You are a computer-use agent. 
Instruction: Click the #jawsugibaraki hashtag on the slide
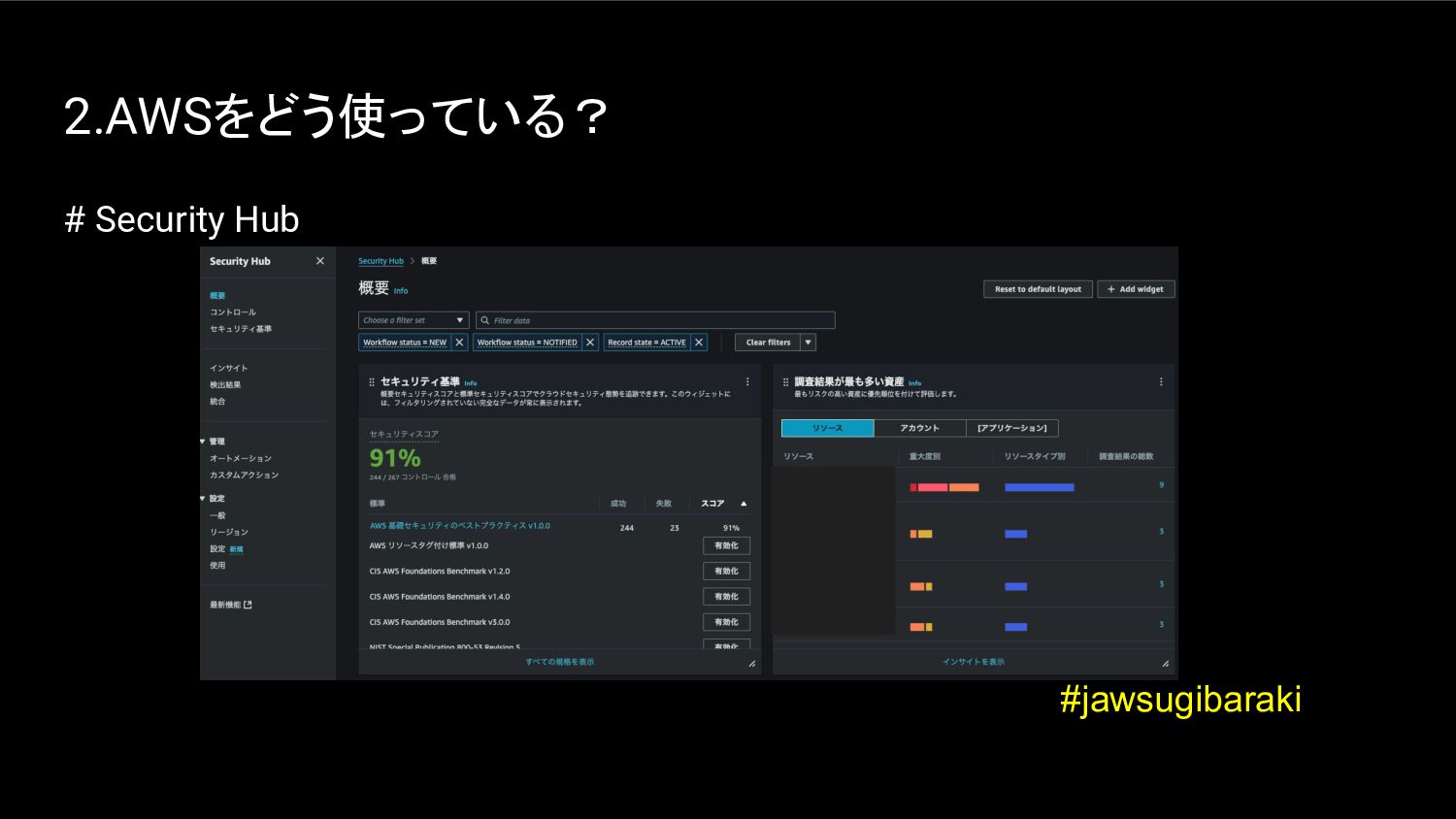(1180, 699)
